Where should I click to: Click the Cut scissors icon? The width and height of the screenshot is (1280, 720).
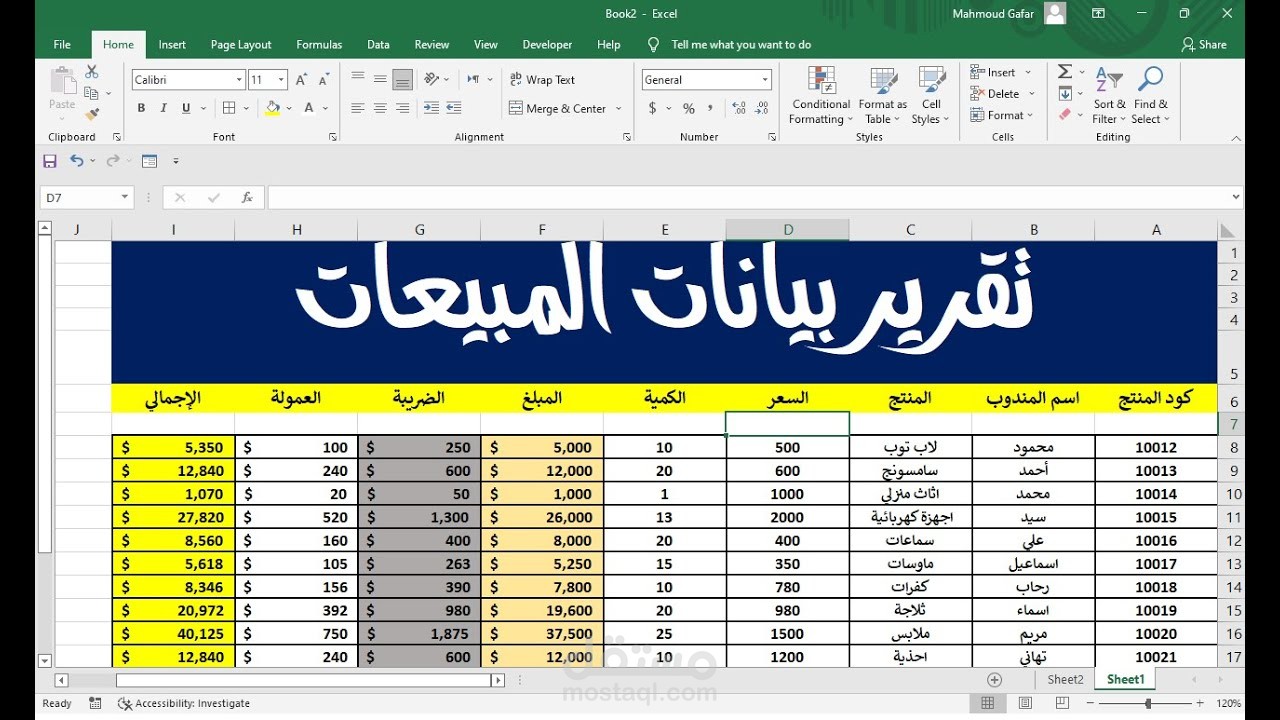point(92,72)
